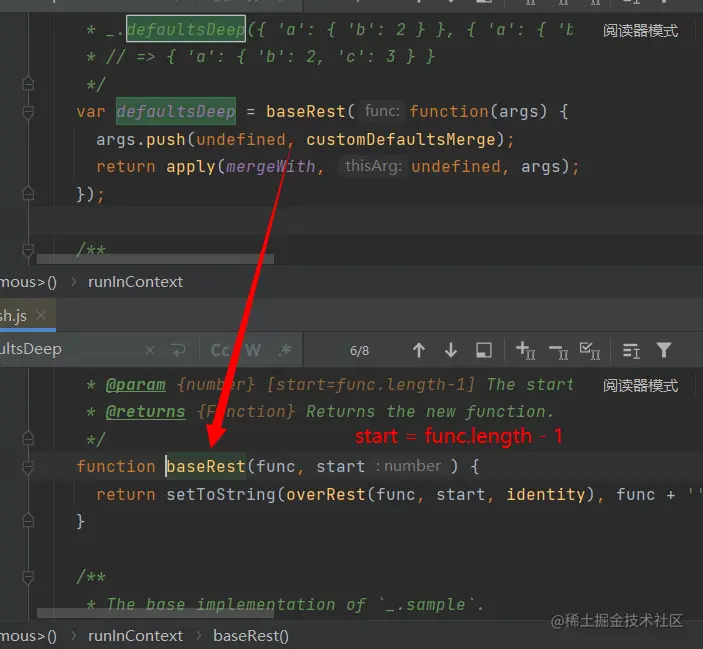703x649 pixels.
Task: Click the baseRest function name definition
Action: [206, 467]
